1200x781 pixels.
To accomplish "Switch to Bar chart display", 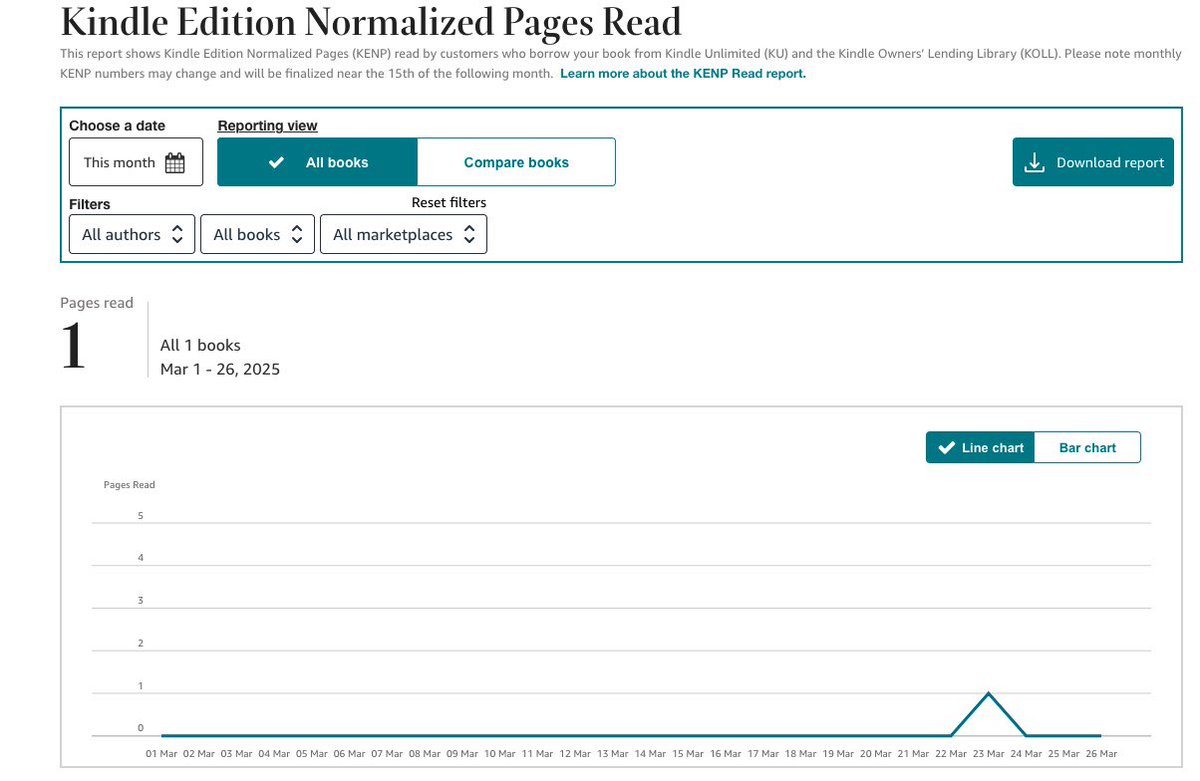I will tap(1087, 447).
